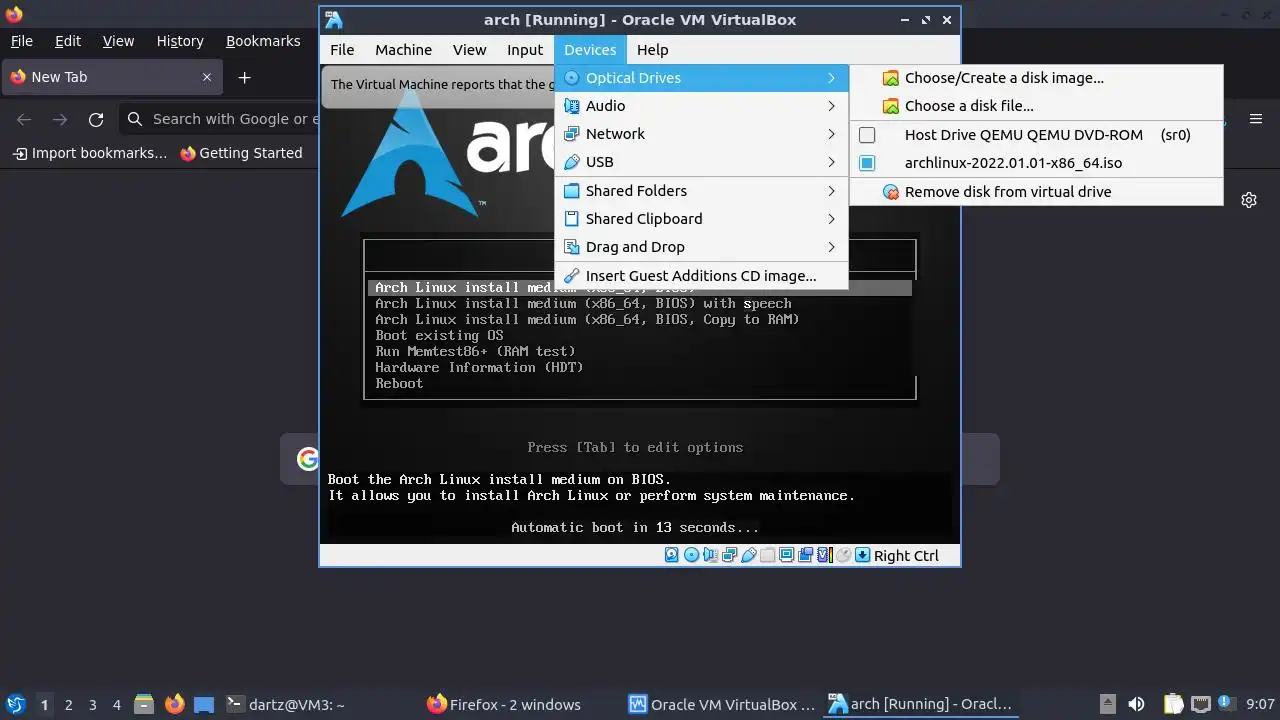
Task: Click the recording indicator in VM status bar
Action: click(805, 555)
